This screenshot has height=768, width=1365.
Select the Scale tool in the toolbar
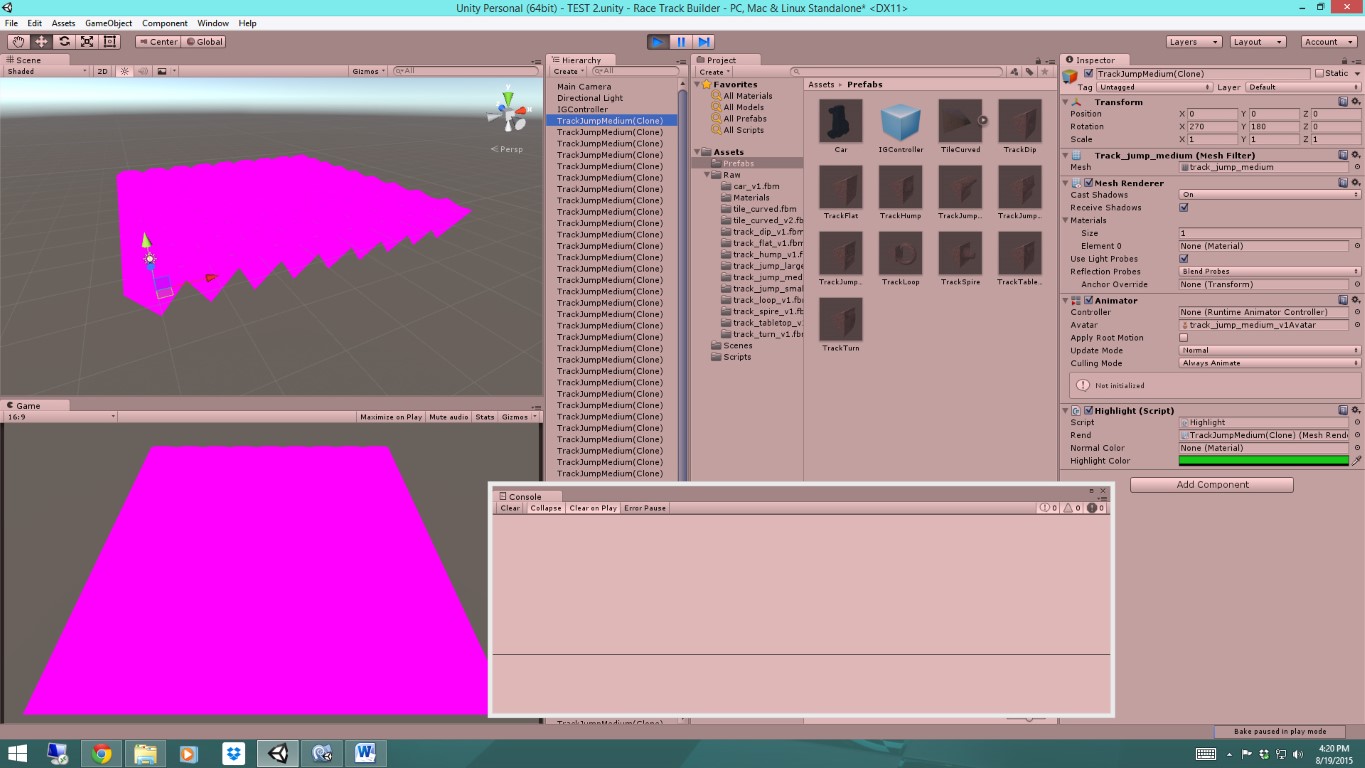point(87,42)
